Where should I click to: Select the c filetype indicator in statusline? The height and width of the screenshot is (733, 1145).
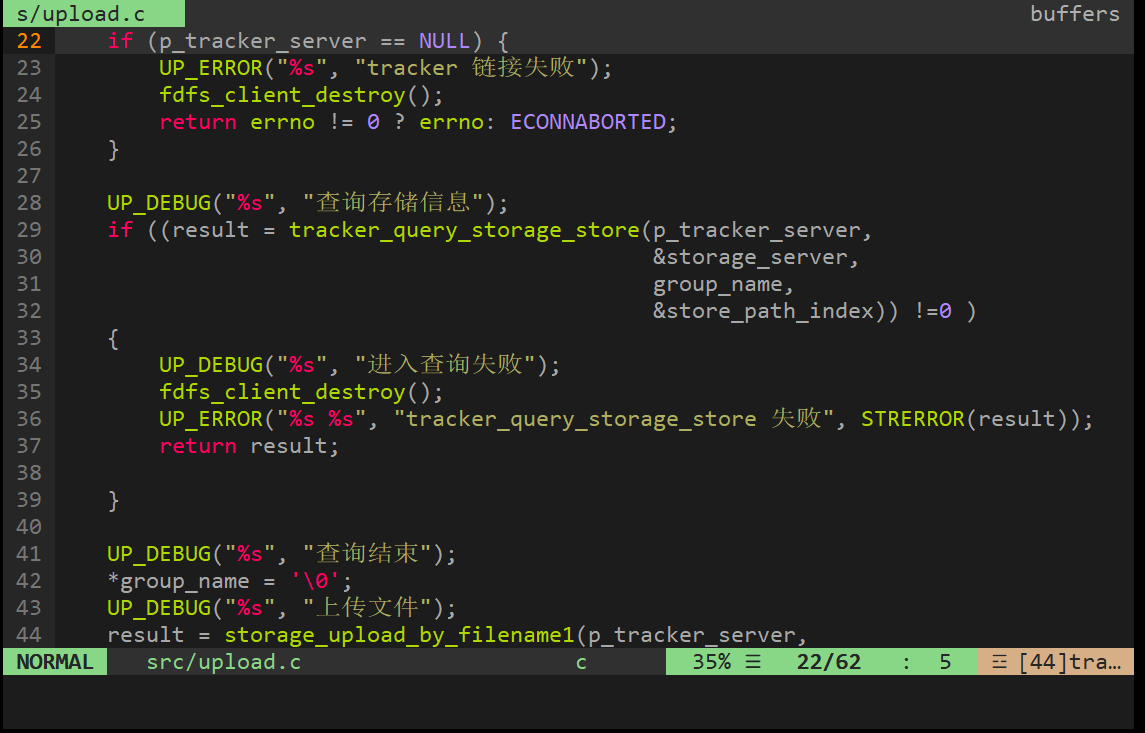[580, 661]
